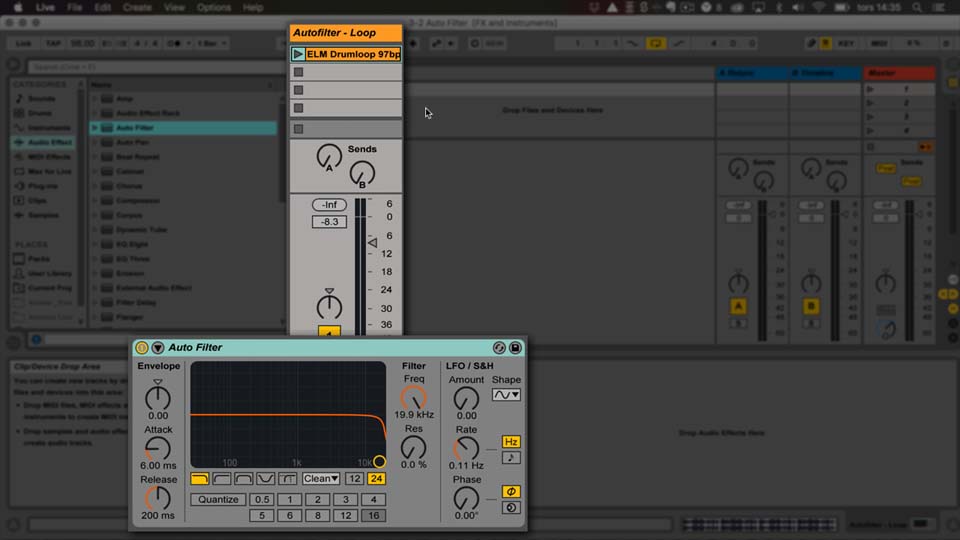Click the Filter Freq knob

(x=414, y=398)
